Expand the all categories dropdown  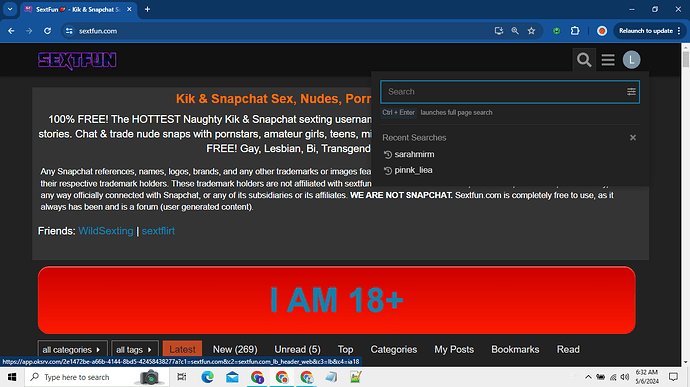click(x=72, y=350)
